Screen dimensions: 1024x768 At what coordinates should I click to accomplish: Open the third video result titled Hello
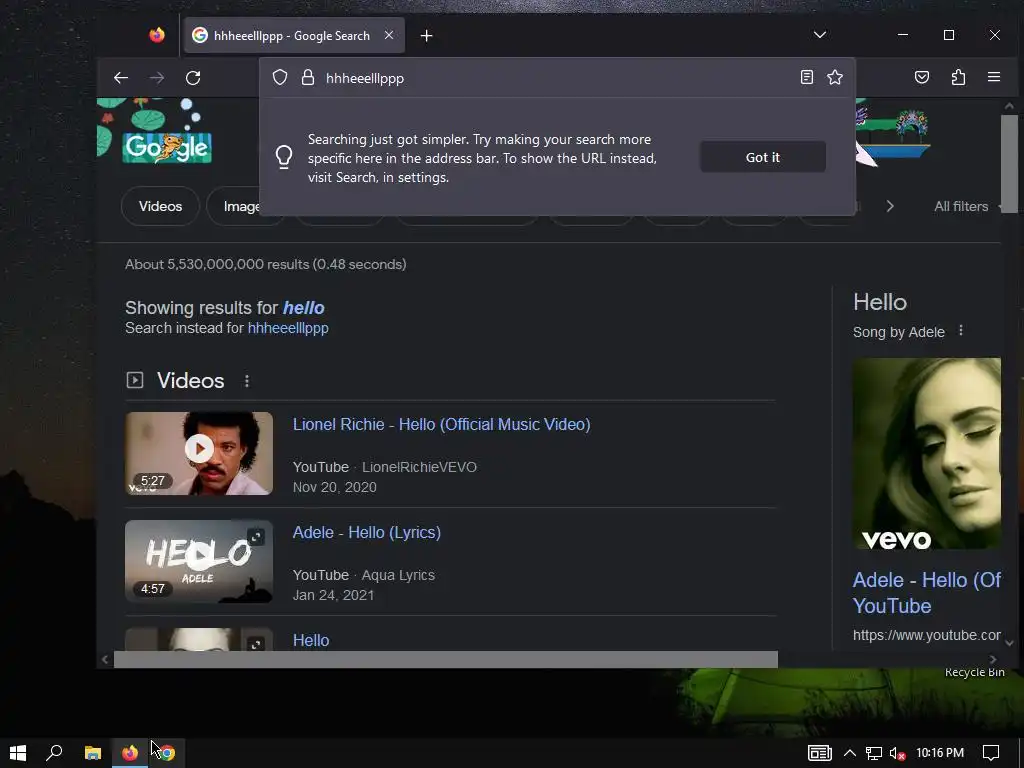click(x=311, y=641)
